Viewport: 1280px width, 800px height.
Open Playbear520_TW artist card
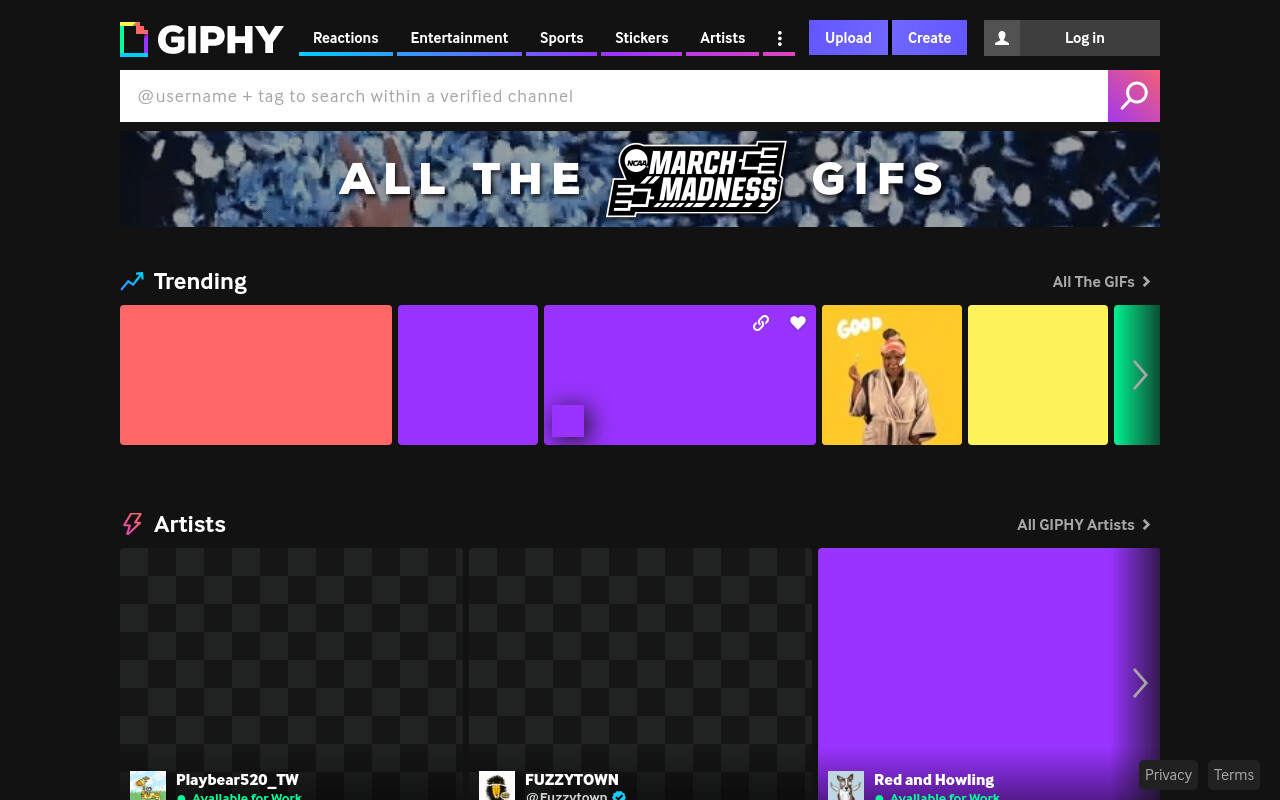click(x=291, y=674)
